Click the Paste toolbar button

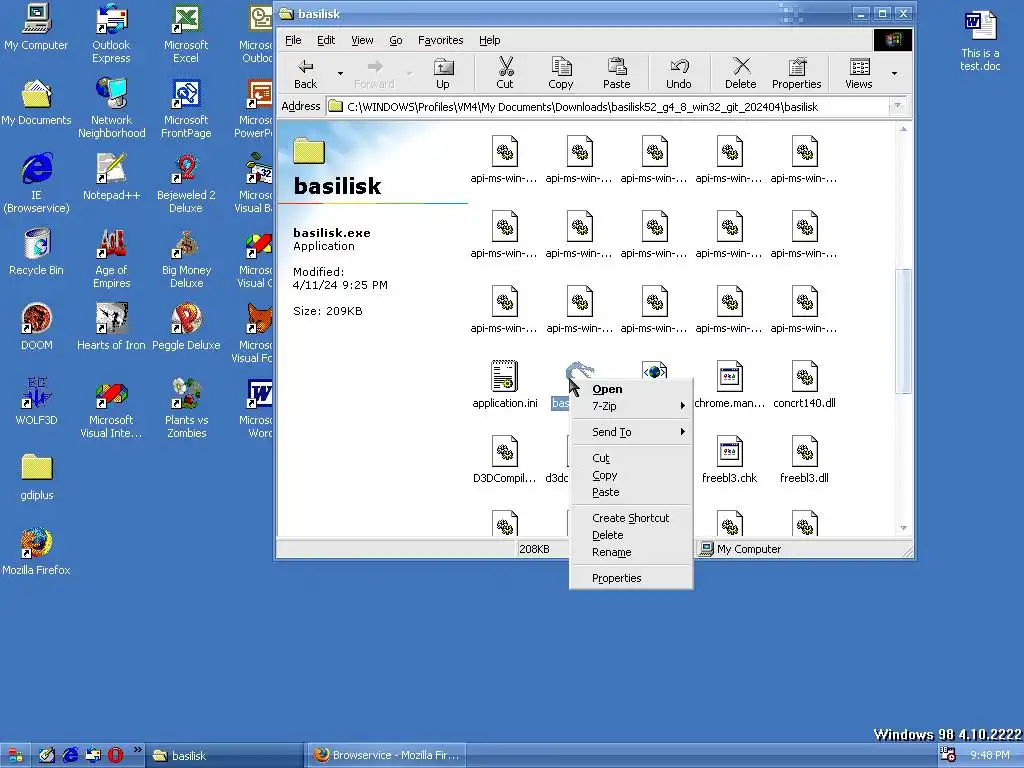[x=616, y=72]
